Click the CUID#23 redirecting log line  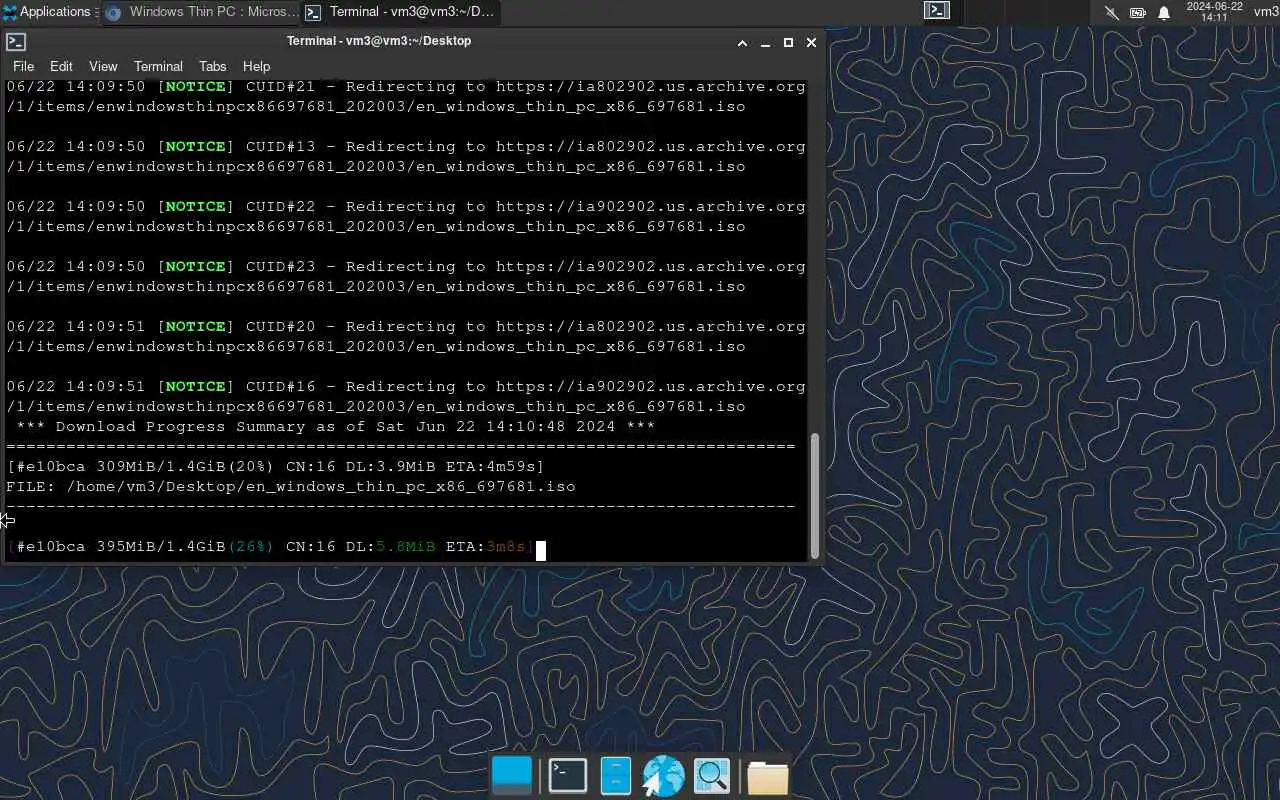(406, 277)
